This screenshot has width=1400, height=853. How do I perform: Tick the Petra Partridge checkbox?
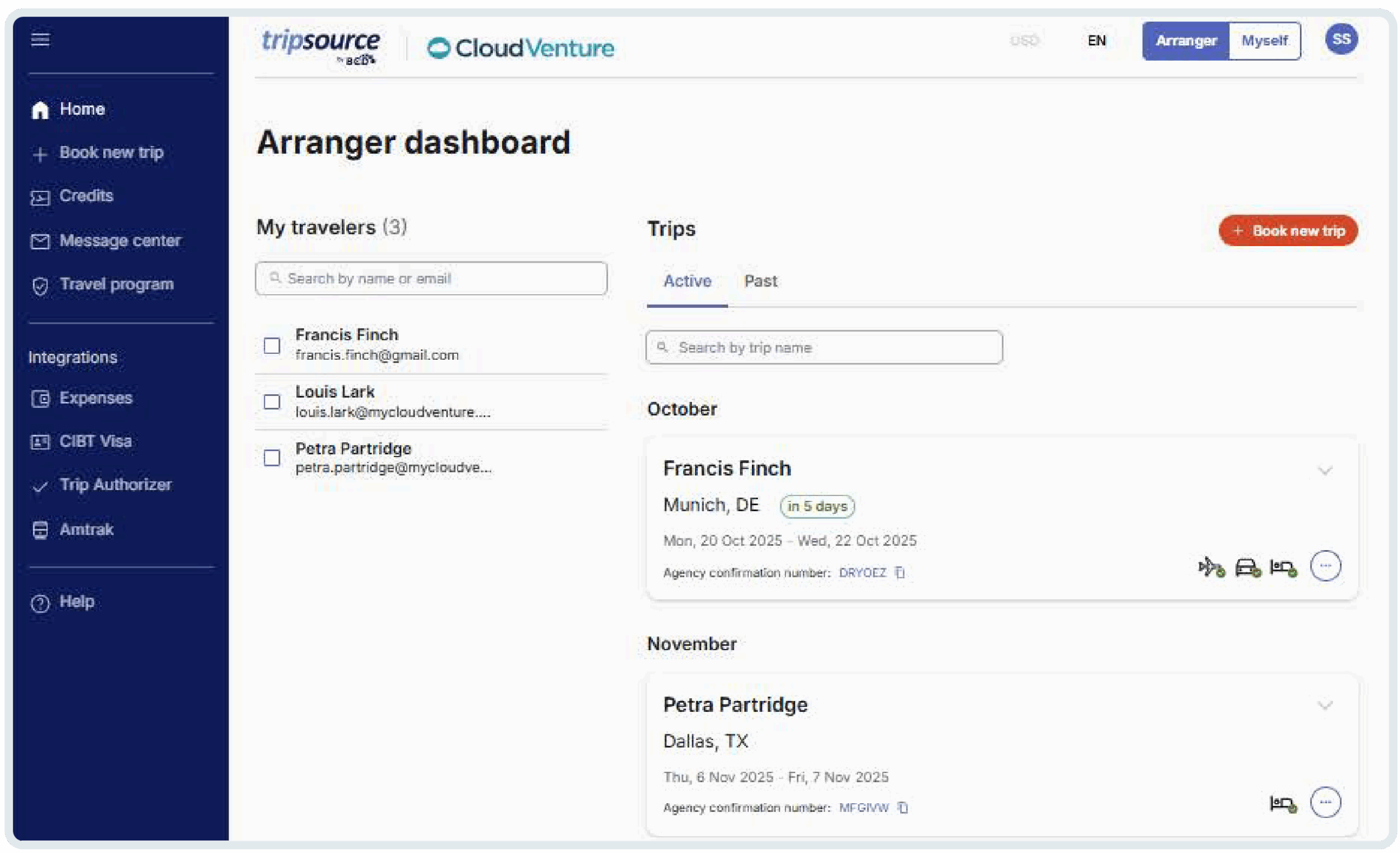point(272,458)
